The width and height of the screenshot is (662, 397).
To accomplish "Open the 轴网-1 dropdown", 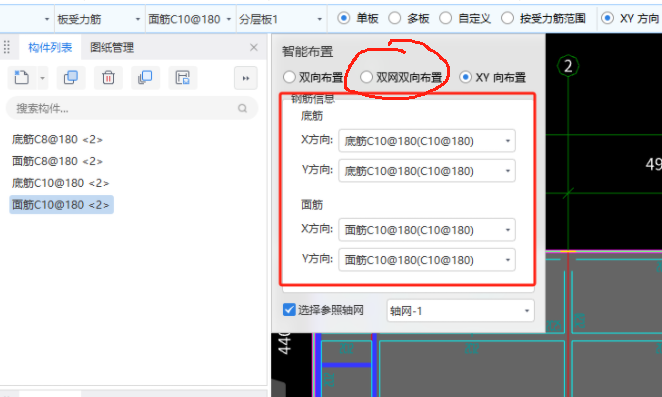I will click(461, 311).
